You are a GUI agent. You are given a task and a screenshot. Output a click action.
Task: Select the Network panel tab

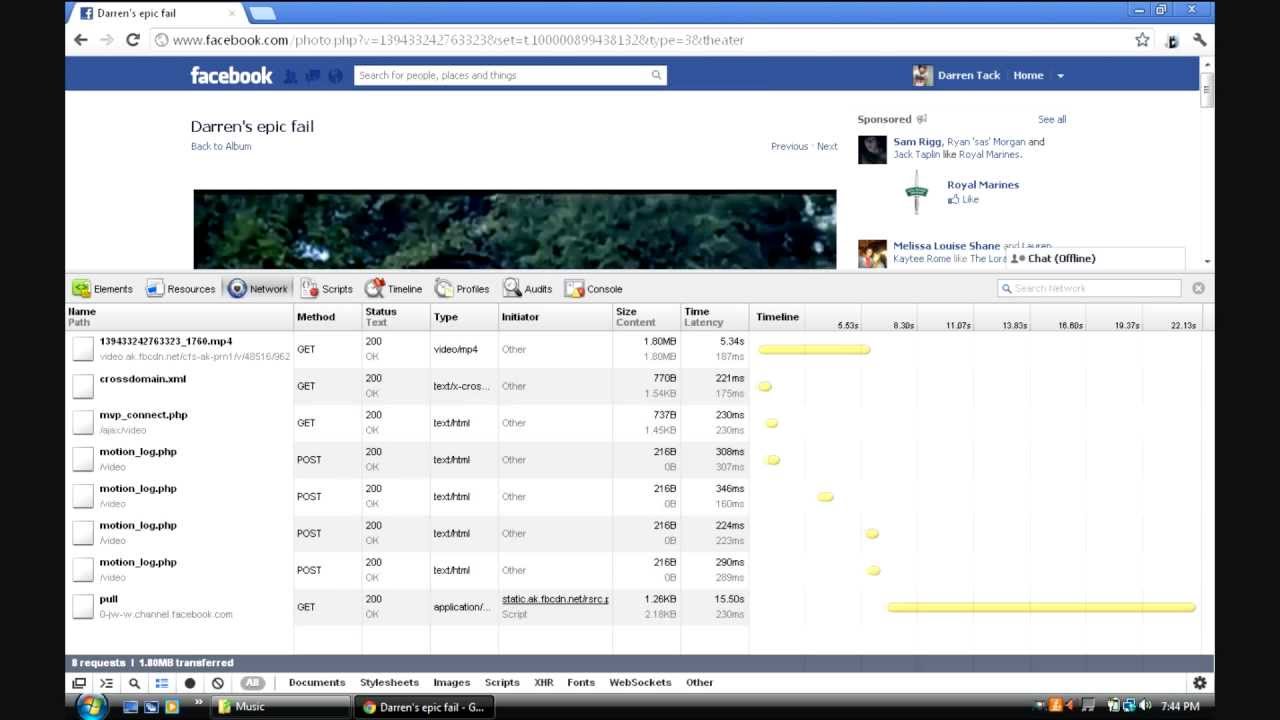pos(258,289)
